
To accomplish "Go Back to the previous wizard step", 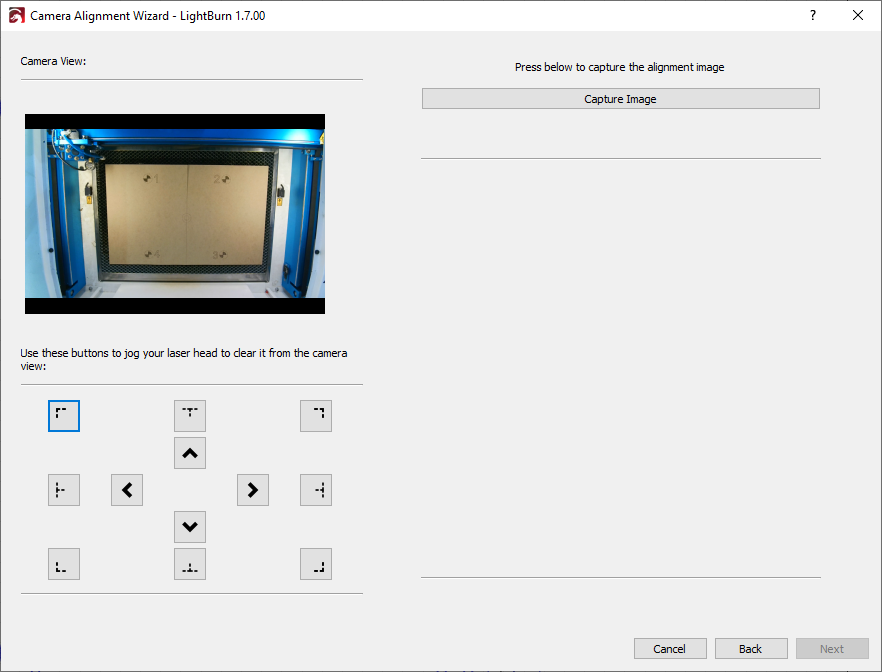I will [751, 649].
